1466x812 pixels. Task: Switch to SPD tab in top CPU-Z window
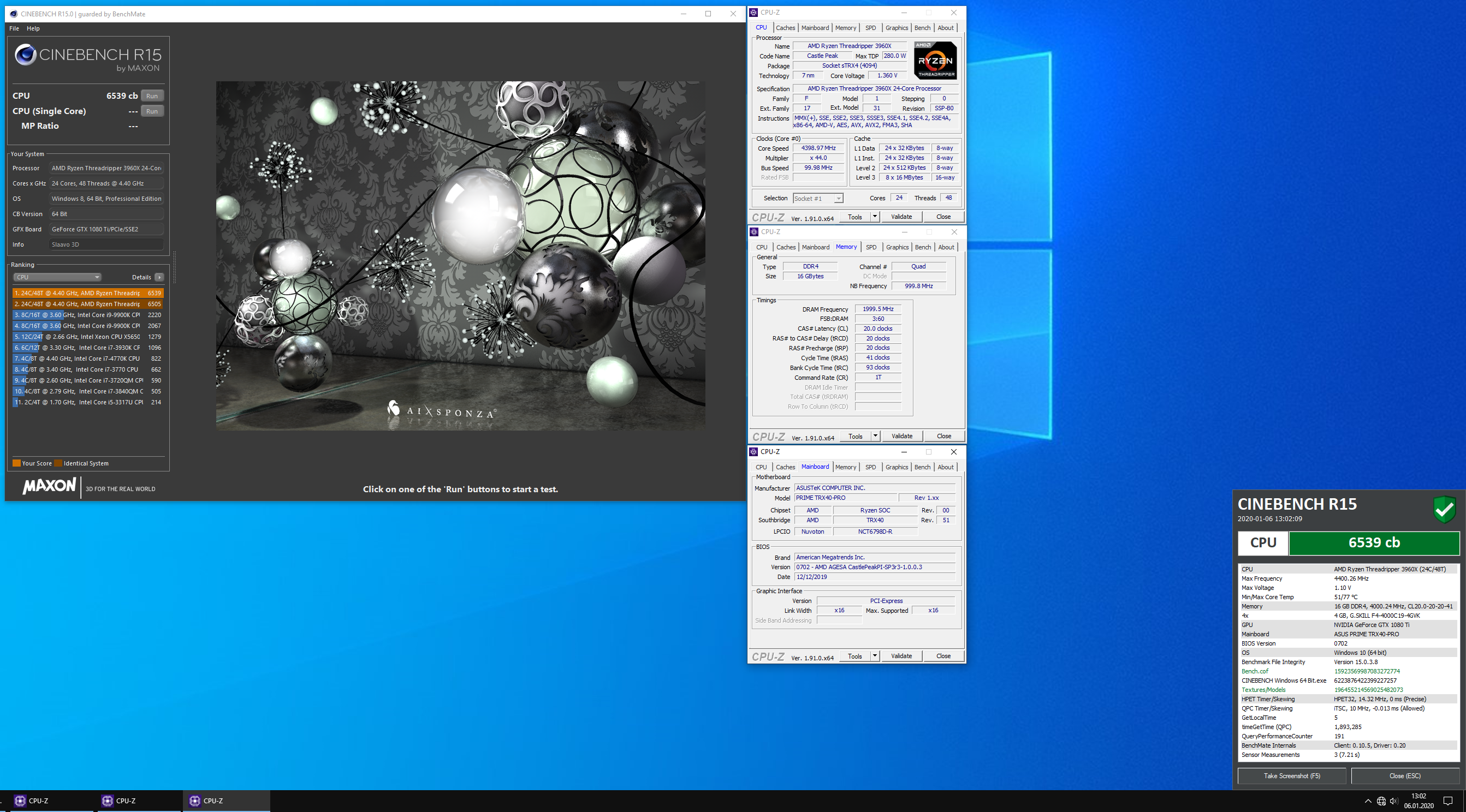[870, 28]
